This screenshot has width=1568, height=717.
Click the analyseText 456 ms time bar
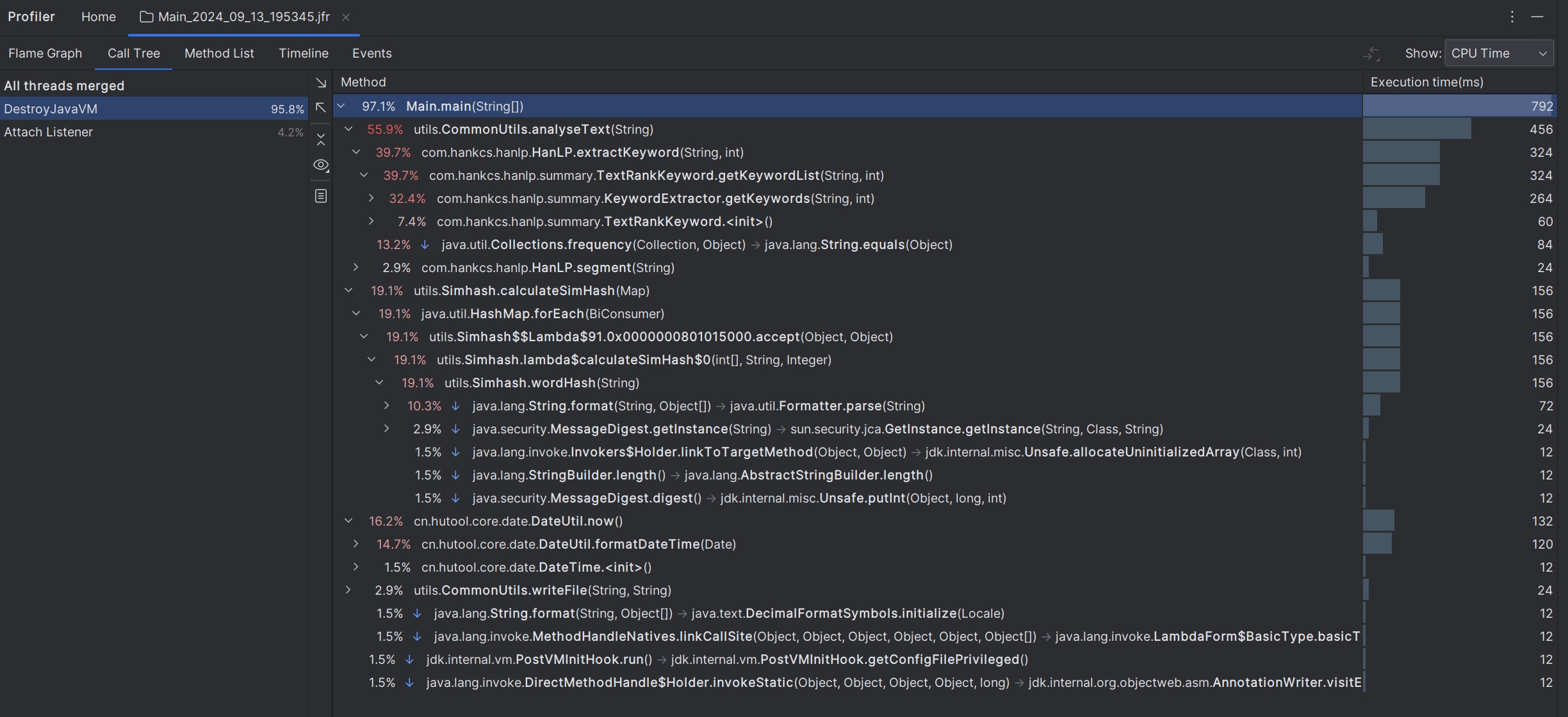tap(1417, 129)
